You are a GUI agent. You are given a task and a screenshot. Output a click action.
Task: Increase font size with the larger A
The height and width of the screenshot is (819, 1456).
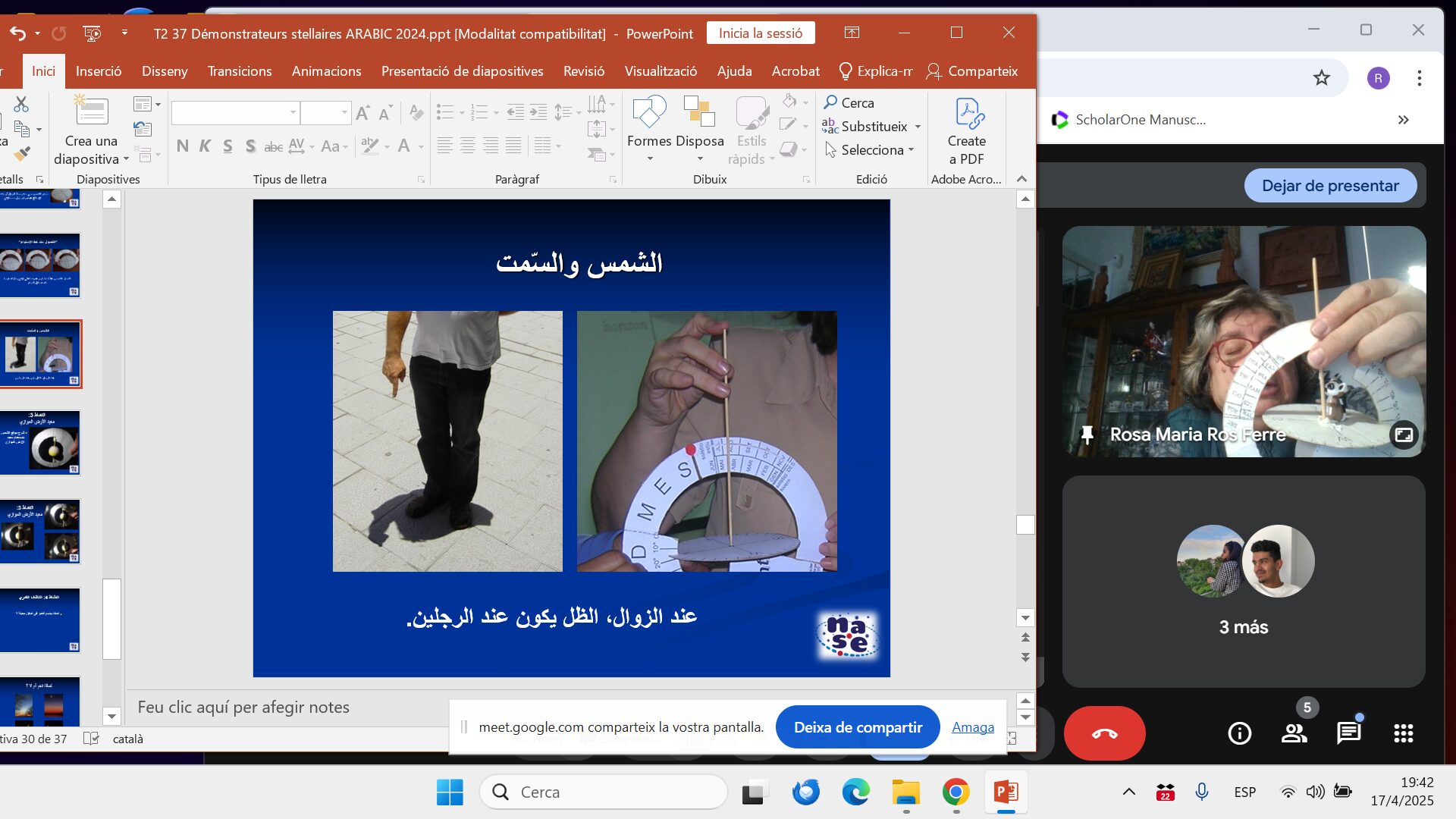(x=363, y=113)
